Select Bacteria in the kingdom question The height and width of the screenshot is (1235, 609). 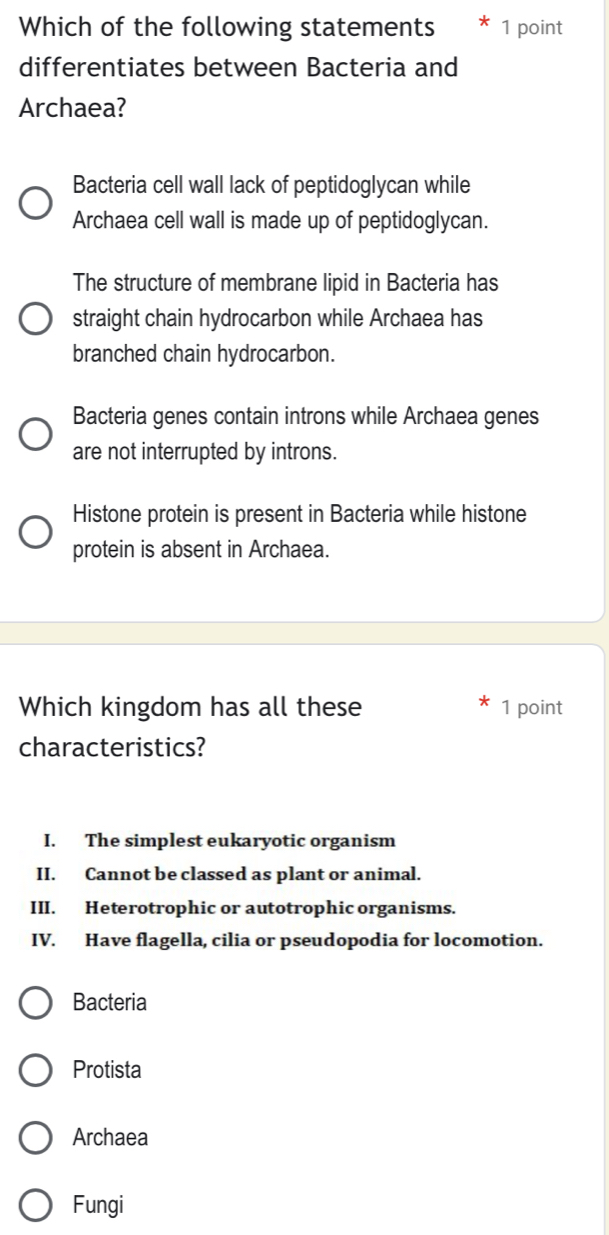tap(36, 1003)
